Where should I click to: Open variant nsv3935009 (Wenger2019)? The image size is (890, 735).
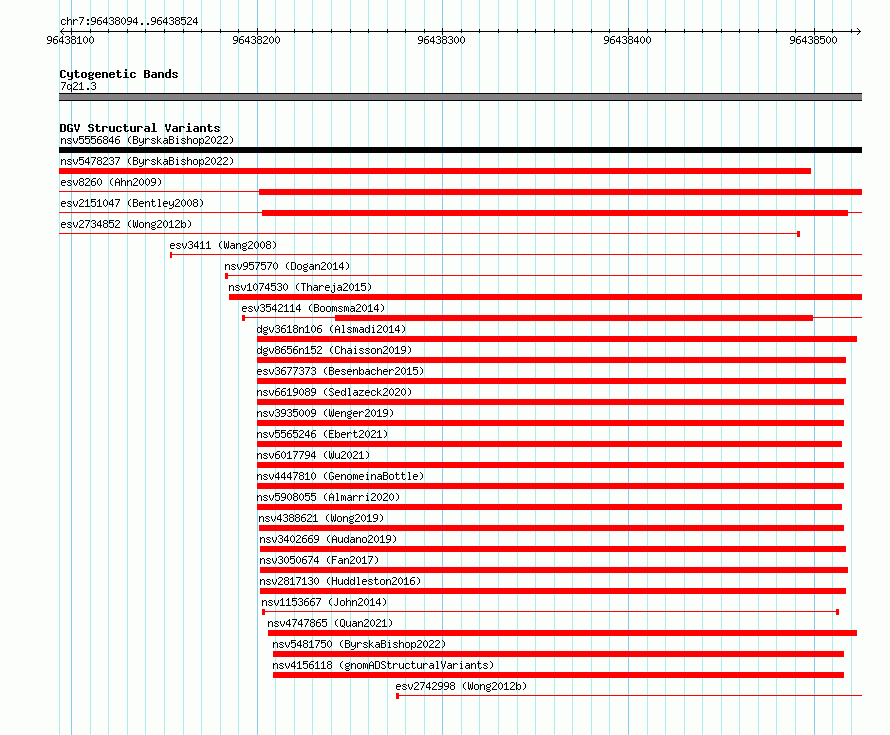click(325, 413)
